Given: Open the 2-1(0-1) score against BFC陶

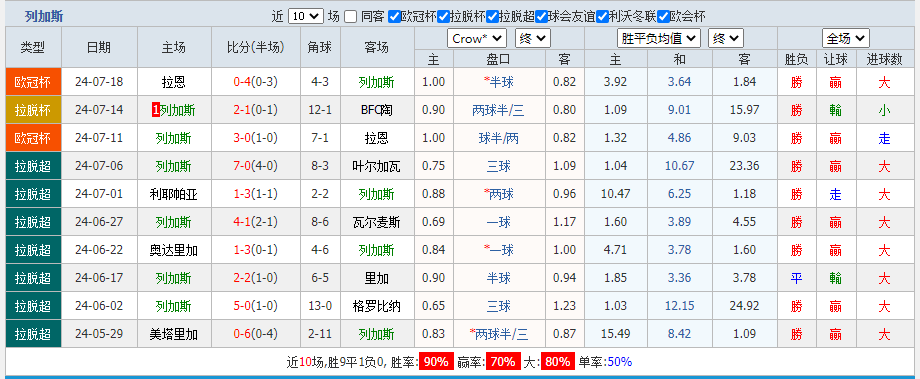Looking at the screenshot, I should click(256, 110).
